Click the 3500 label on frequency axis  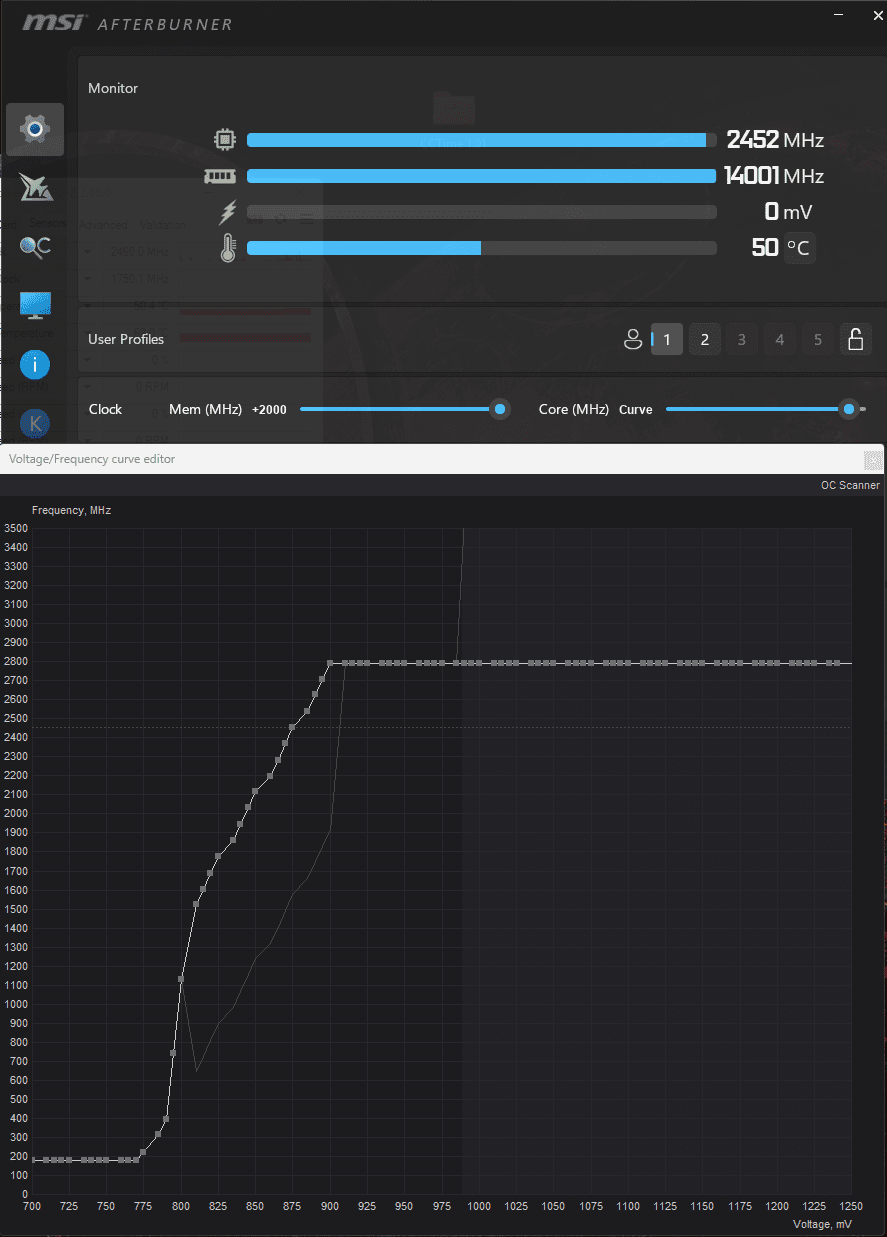(x=16, y=528)
